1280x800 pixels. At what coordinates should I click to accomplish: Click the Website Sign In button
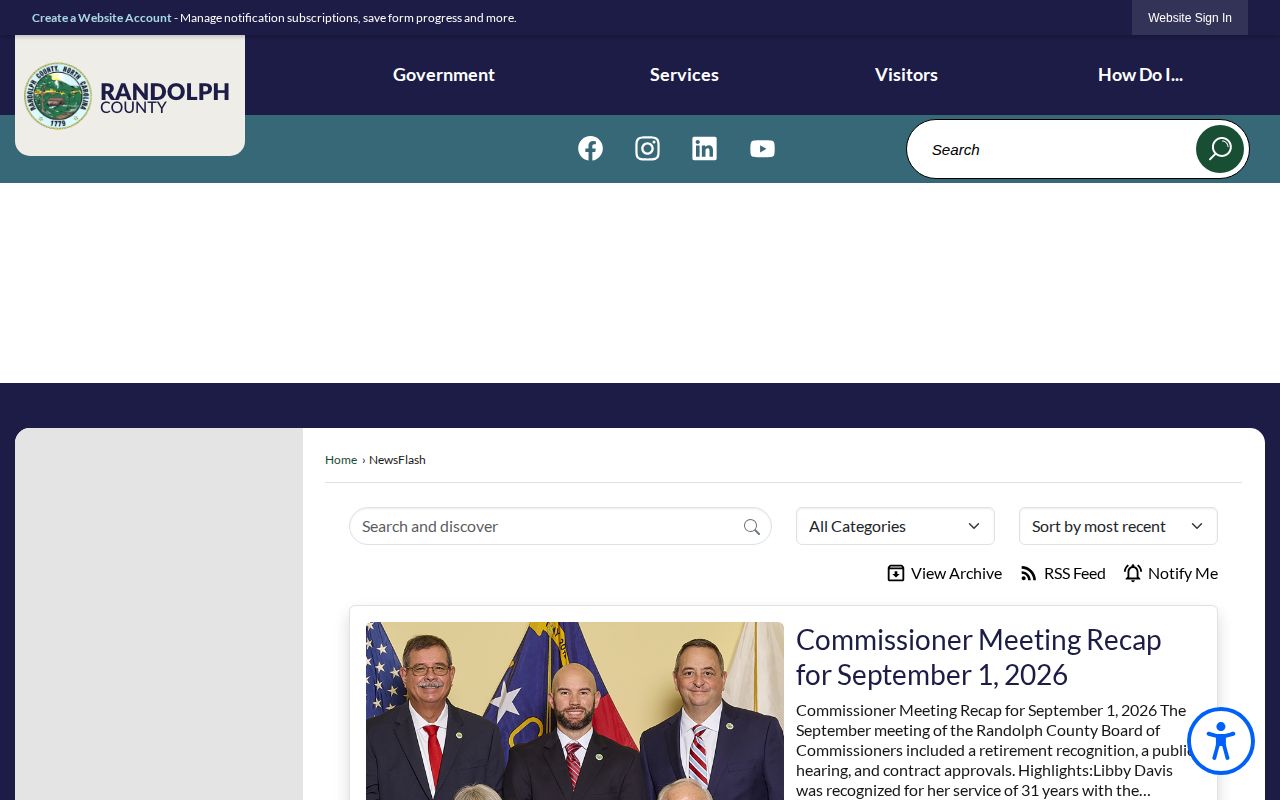click(x=1190, y=18)
